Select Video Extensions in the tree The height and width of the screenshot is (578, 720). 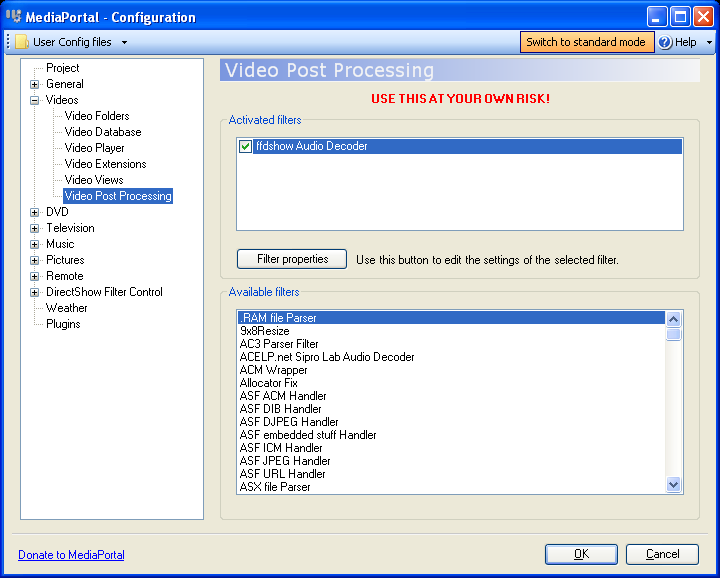tap(106, 164)
